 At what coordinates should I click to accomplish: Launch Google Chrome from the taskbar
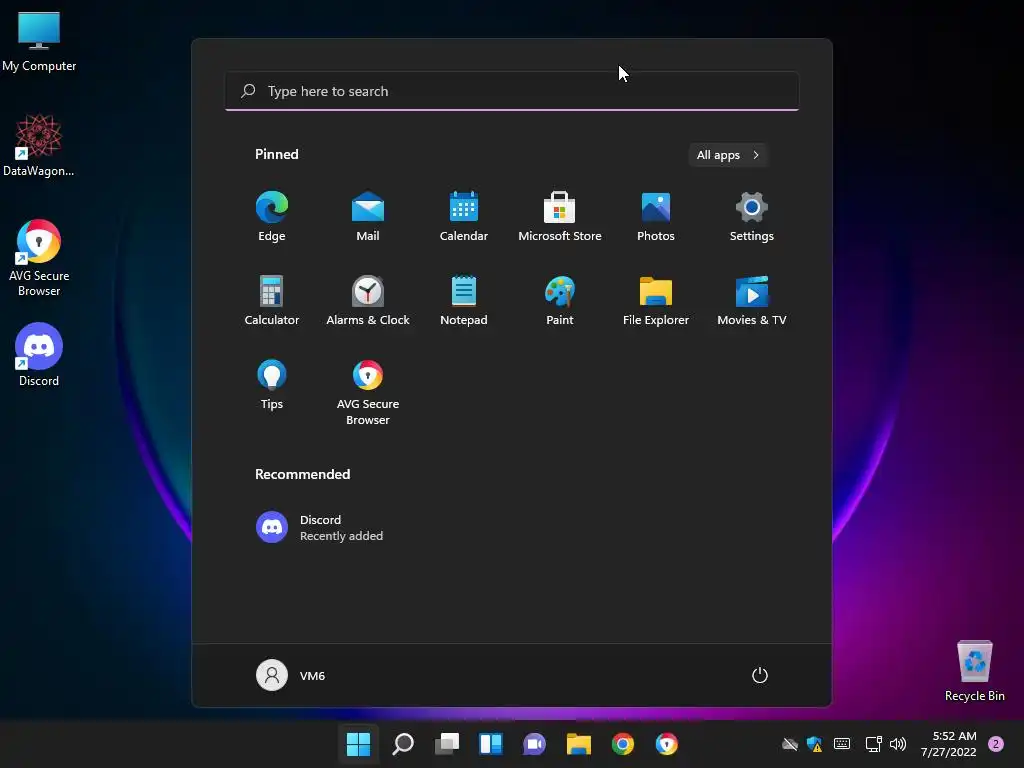click(x=622, y=744)
